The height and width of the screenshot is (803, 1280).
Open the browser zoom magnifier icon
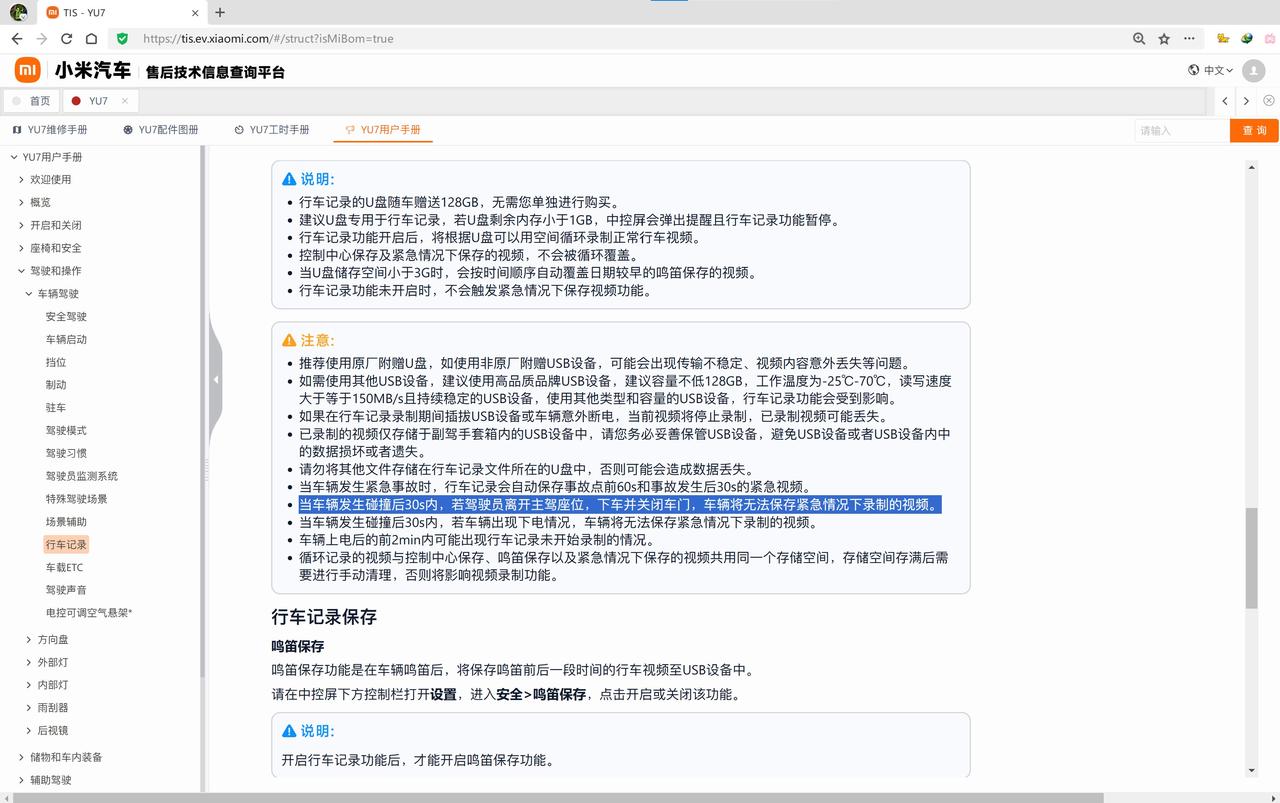click(x=1139, y=38)
